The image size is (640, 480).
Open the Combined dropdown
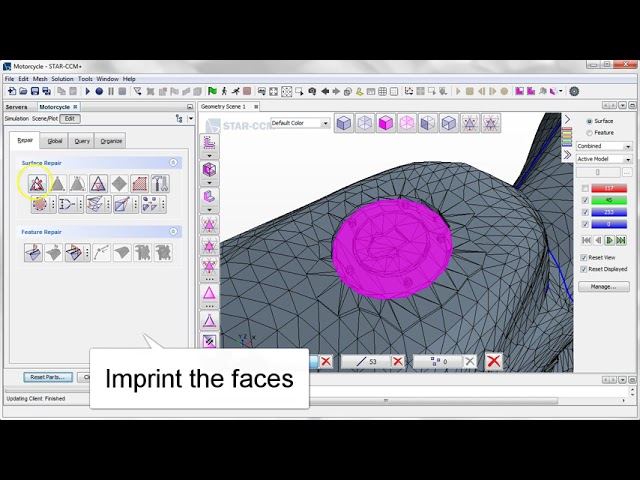[604, 146]
